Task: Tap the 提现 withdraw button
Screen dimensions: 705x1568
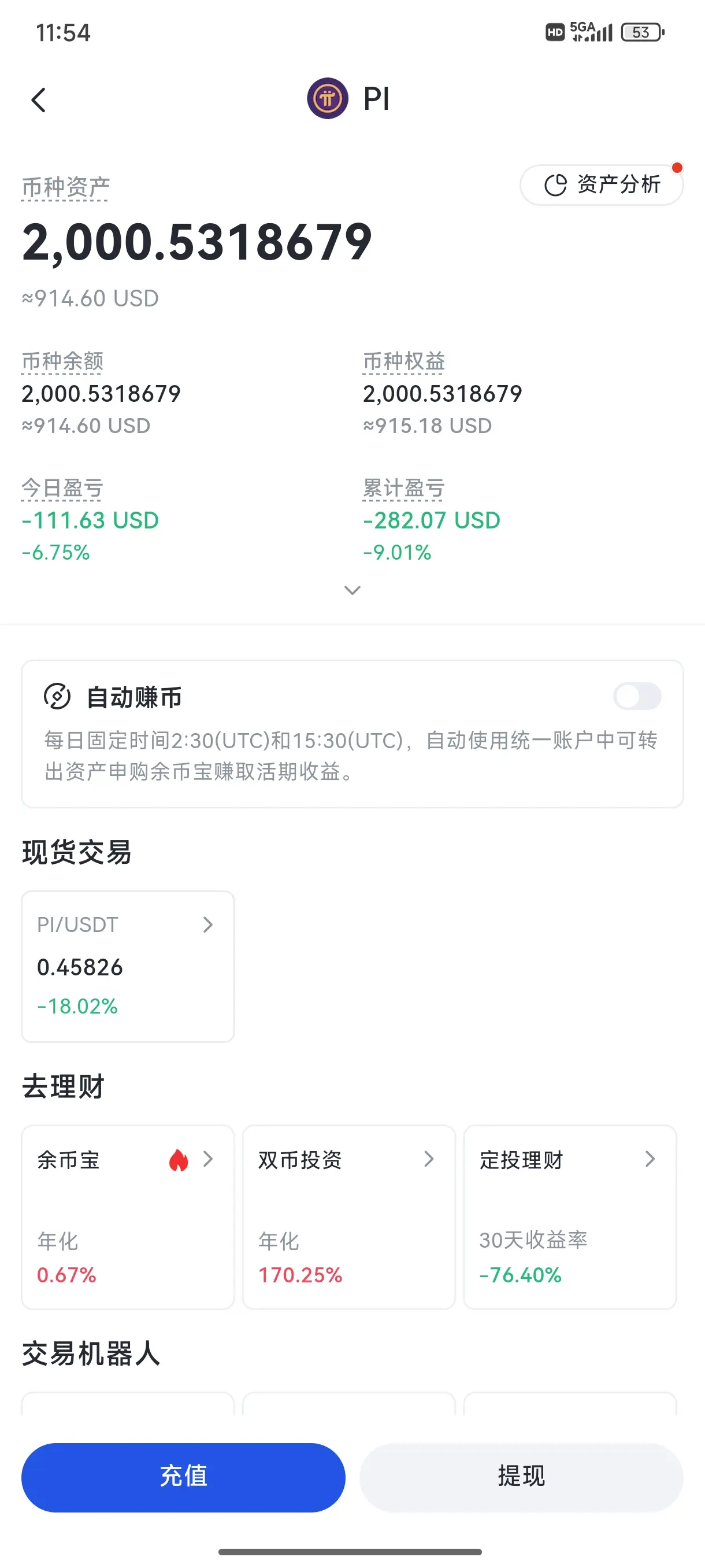Action: [x=521, y=1477]
